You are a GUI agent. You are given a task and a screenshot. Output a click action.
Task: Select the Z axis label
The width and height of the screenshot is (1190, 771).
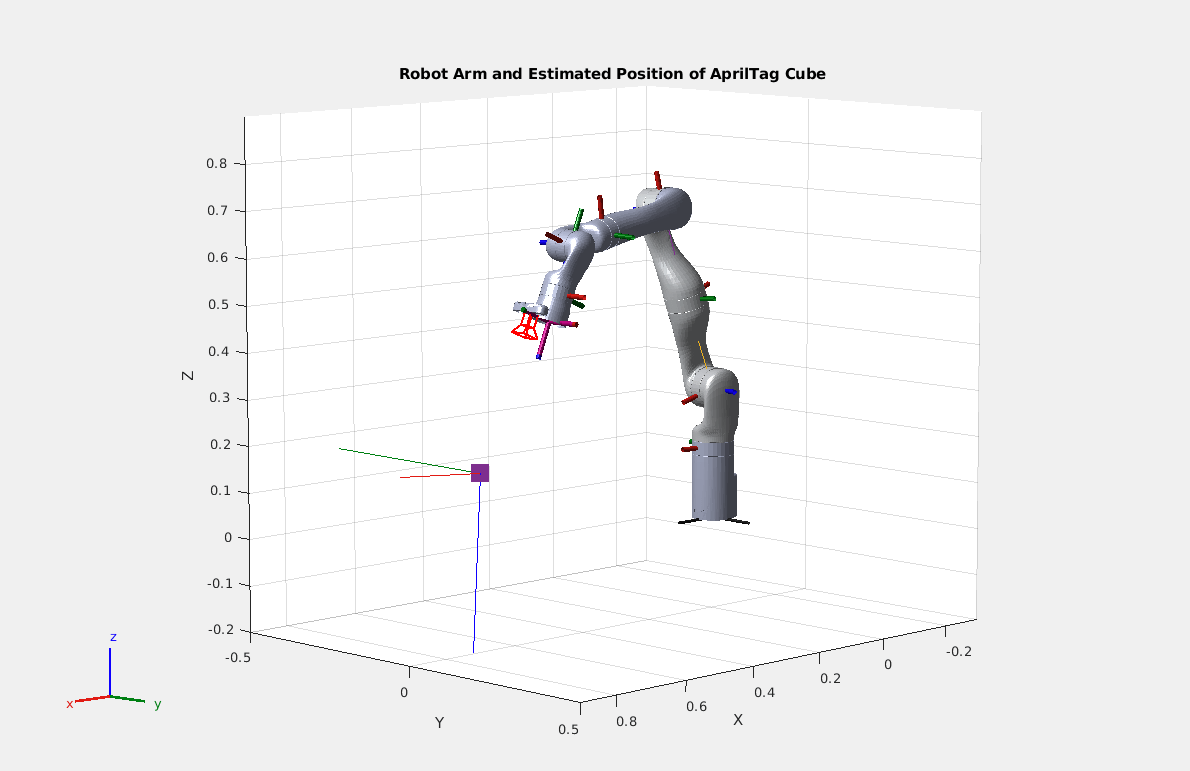[187, 375]
